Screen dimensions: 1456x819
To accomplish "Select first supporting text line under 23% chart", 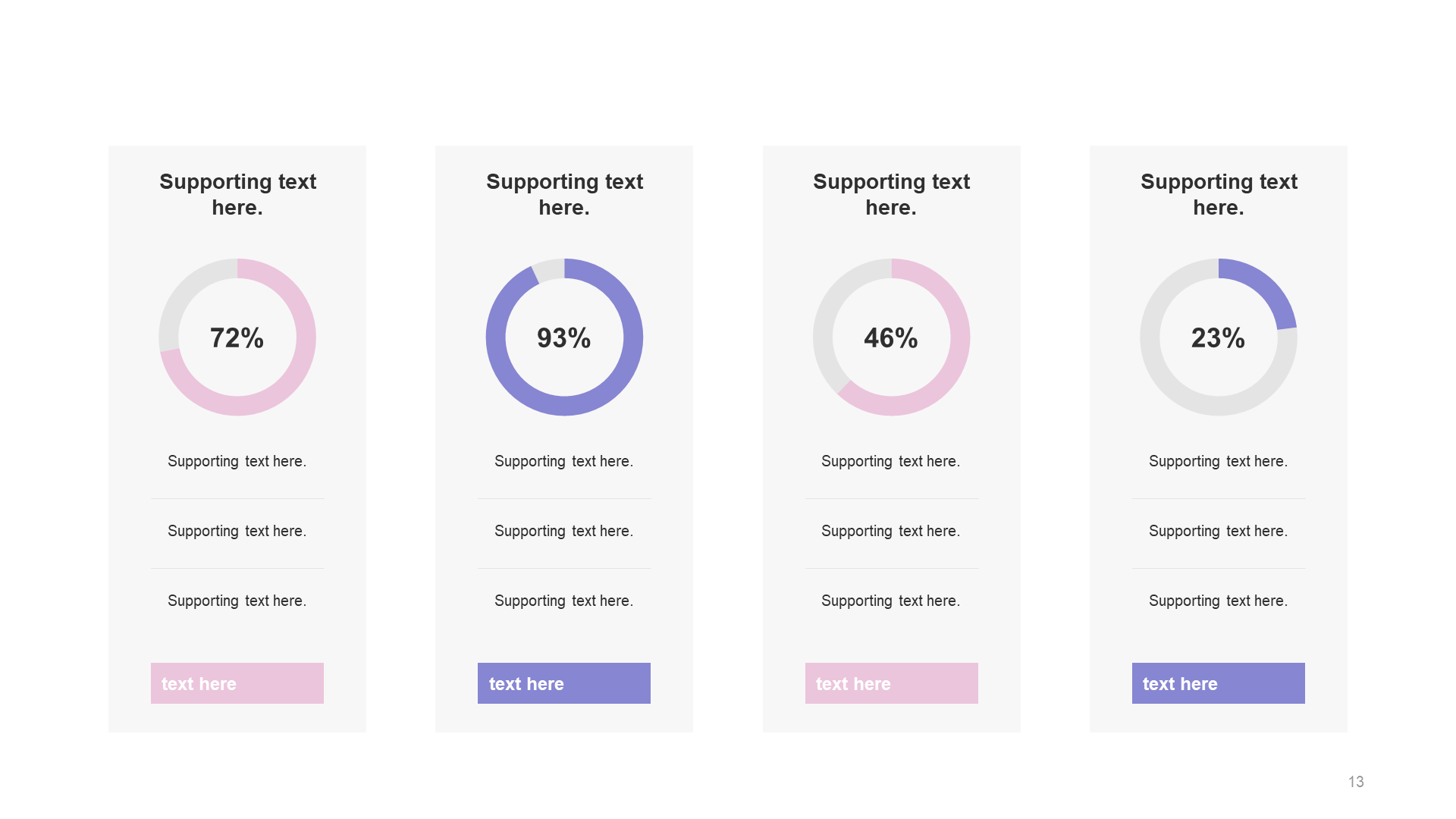I will pos(1219,461).
